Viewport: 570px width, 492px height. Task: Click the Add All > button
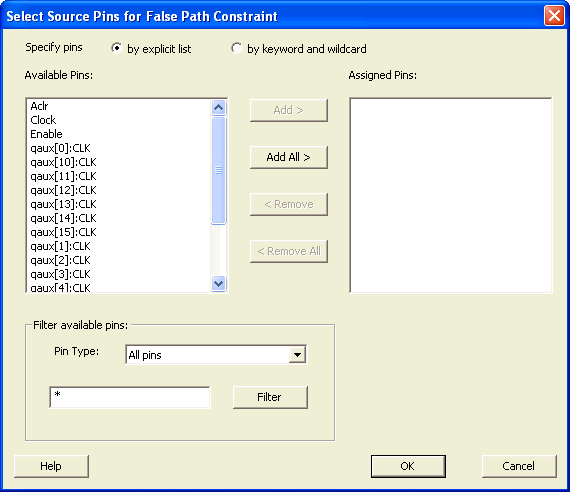point(289,157)
